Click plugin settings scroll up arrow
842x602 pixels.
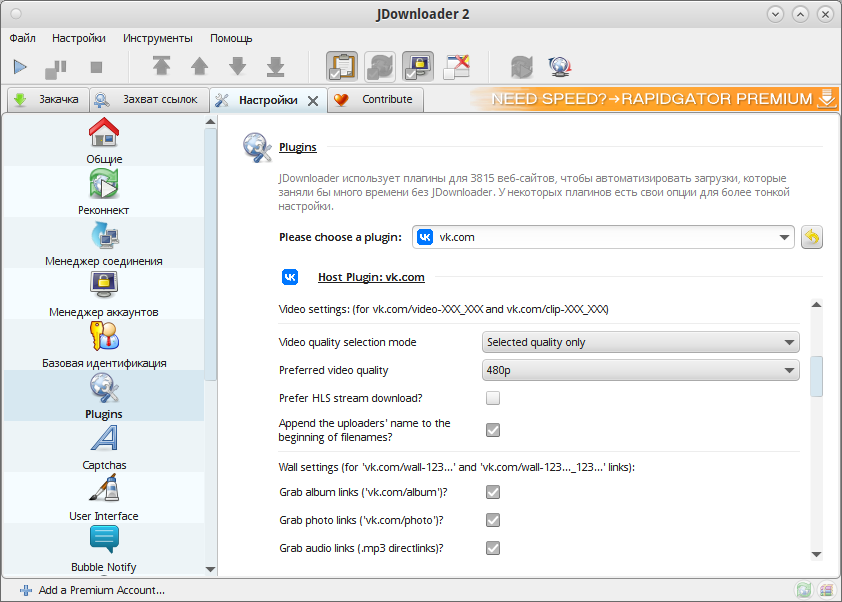click(x=816, y=304)
